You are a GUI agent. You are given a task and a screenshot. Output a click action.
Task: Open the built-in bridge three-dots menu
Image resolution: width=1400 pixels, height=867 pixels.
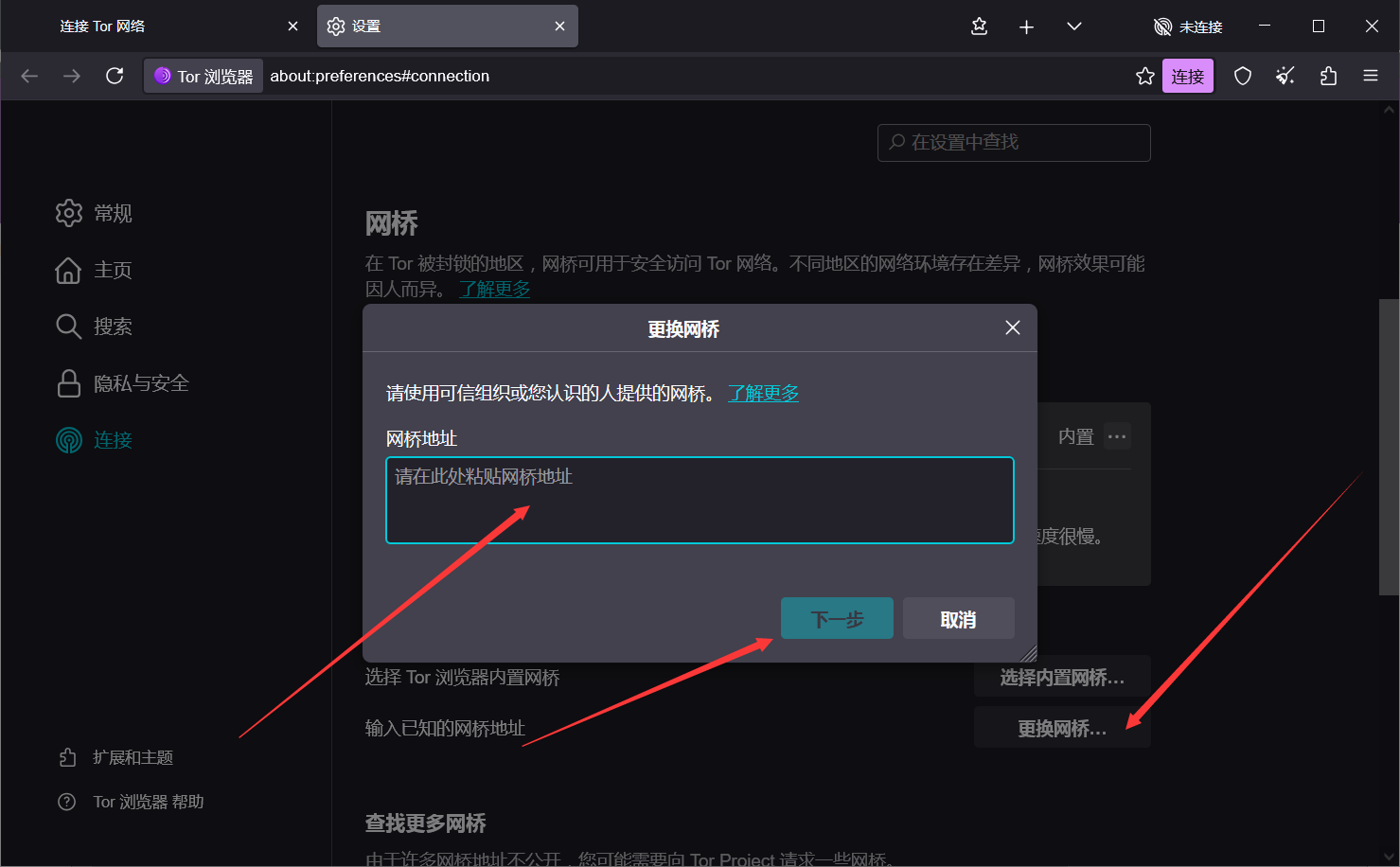(x=1117, y=436)
